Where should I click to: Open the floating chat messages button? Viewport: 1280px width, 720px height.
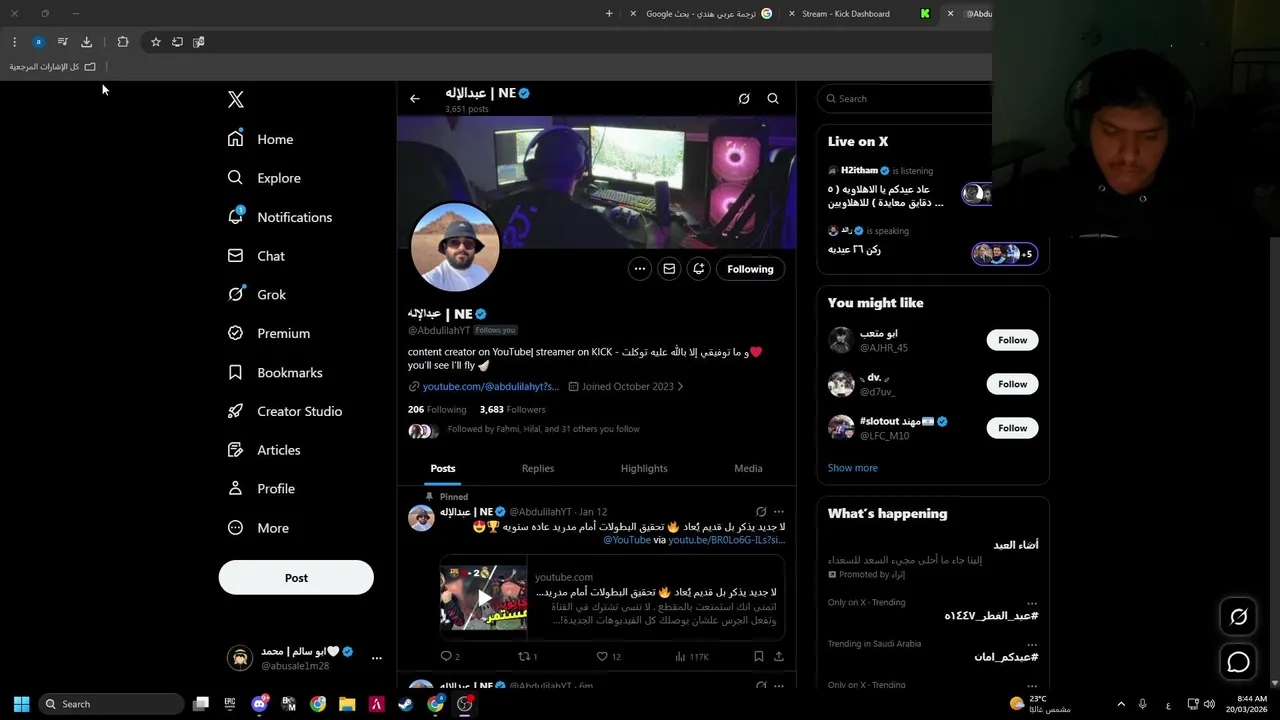(1238, 662)
